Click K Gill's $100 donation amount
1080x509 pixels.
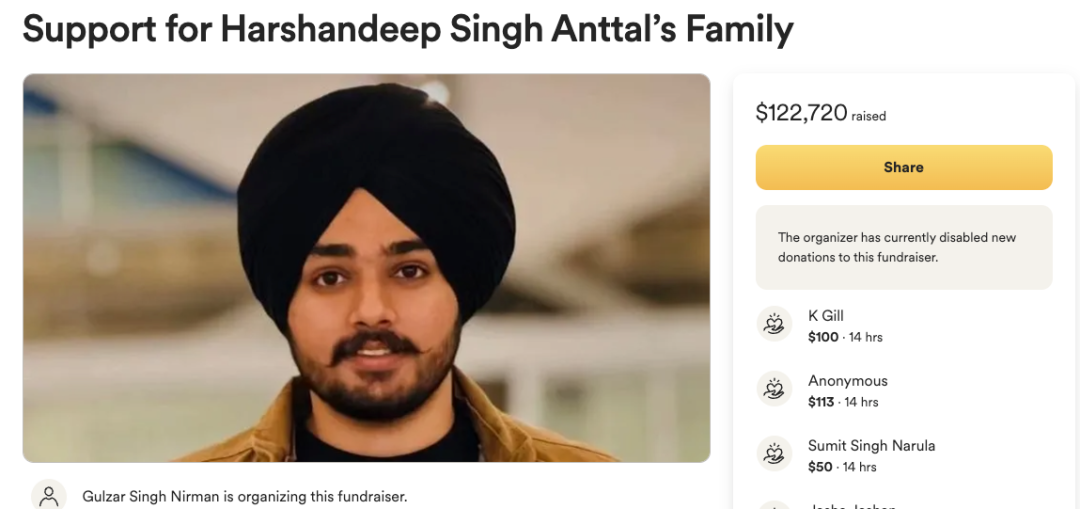point(823,337)
